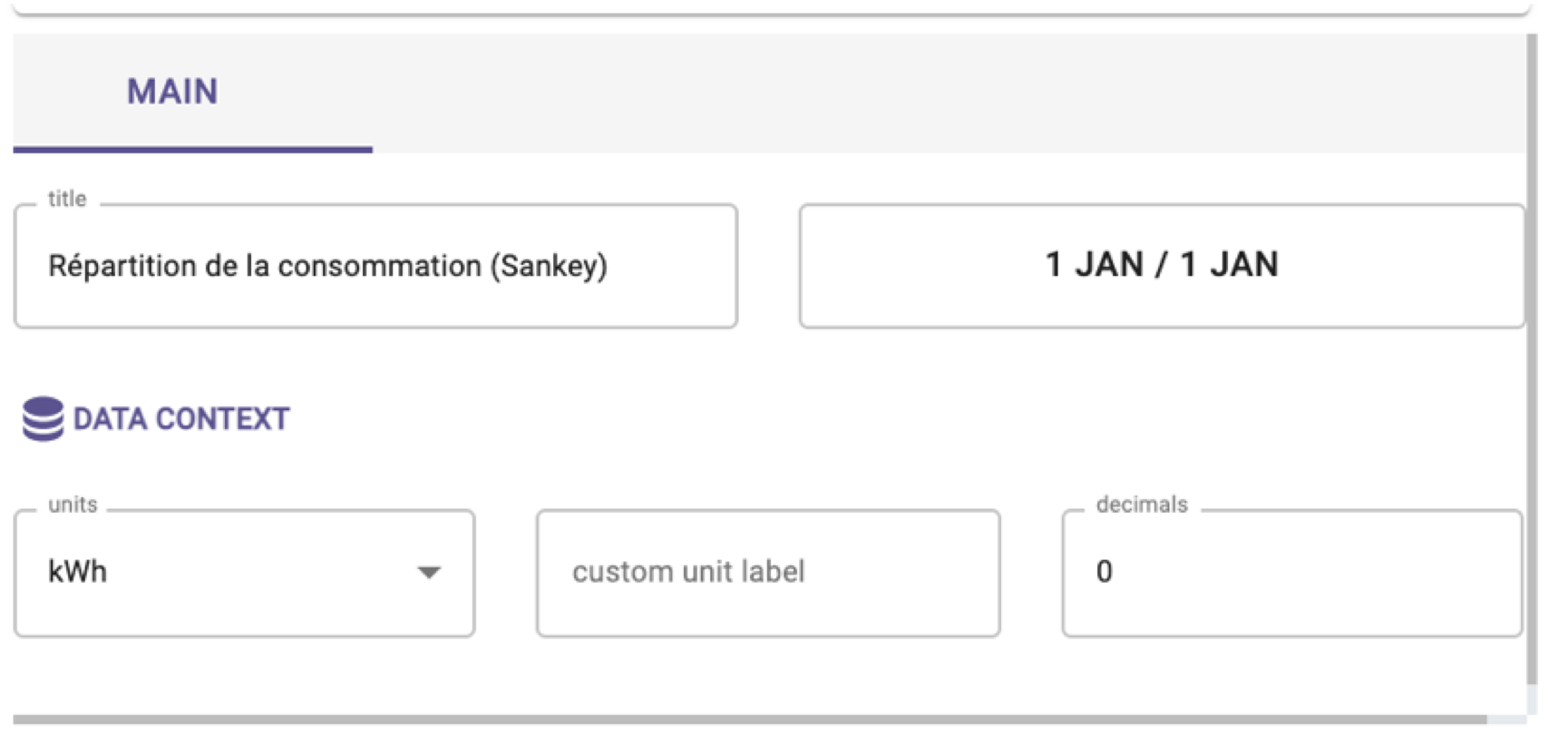Viewport: 1568px width, 745px height.
Task: Focus the title input field
Action: (x=375, y=266)
